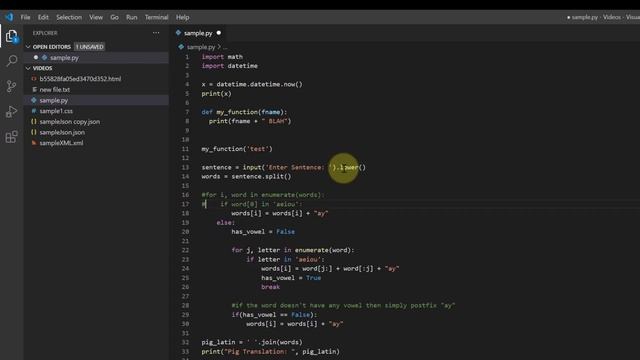Click the EXPLORER panel title
Image resolution: width=640 pixels, height=360 pixels.
pyautogui.click(x=45, y=33)
